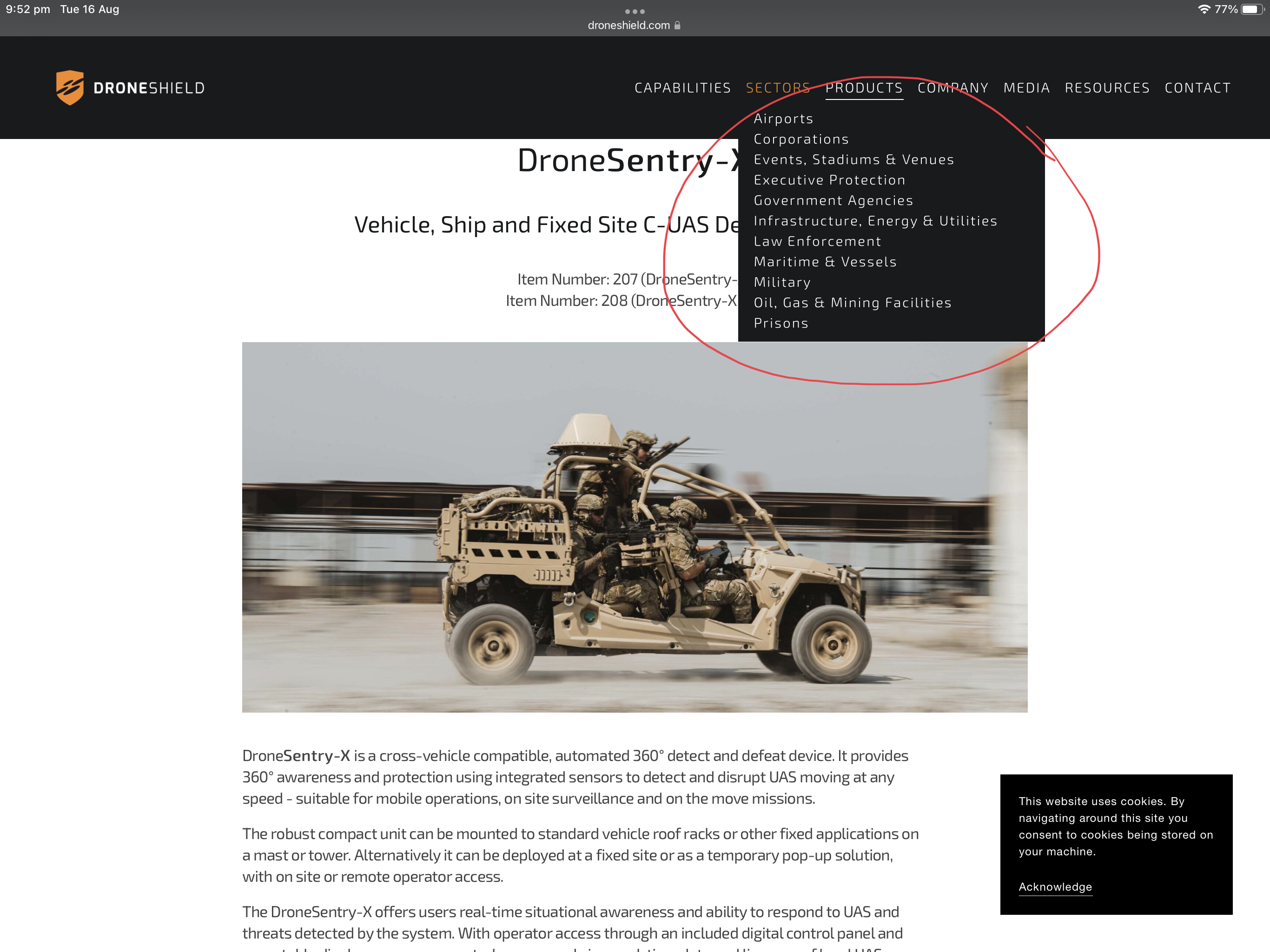Click the 'This website uses cookies' message

(1116, 826)
